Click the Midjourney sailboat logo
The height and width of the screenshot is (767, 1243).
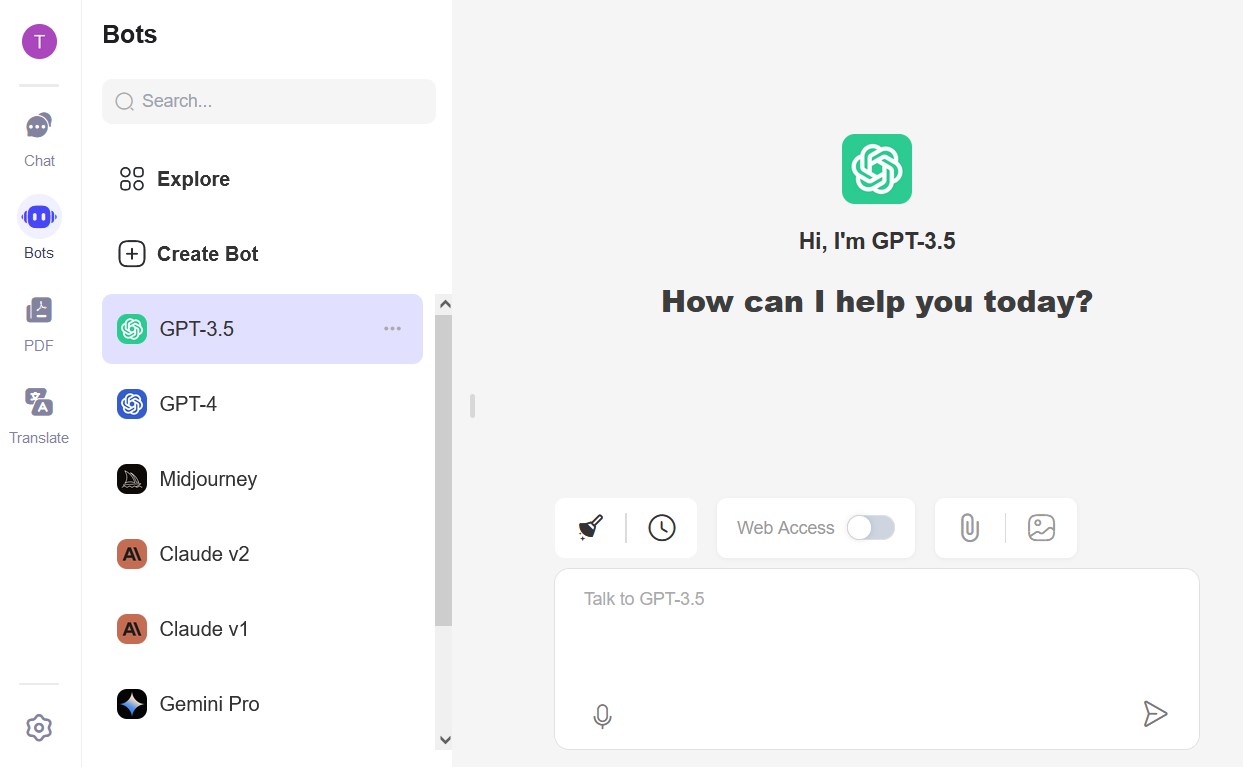132,479
